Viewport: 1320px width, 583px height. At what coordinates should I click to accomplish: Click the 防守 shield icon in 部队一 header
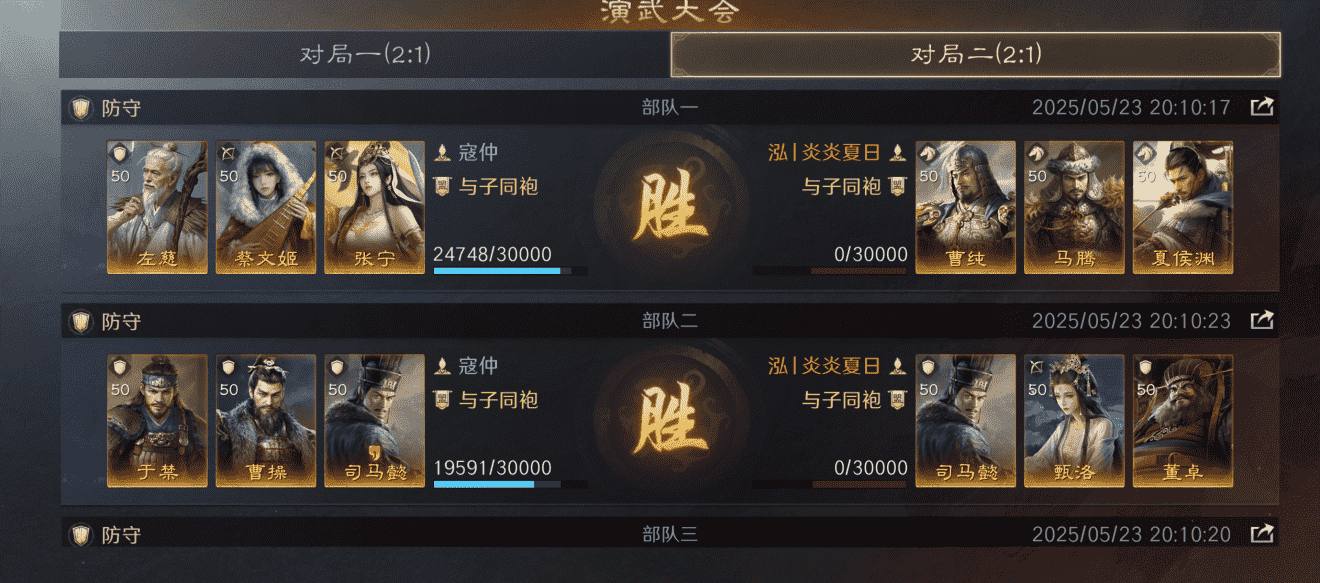click(x=80, y=108)
